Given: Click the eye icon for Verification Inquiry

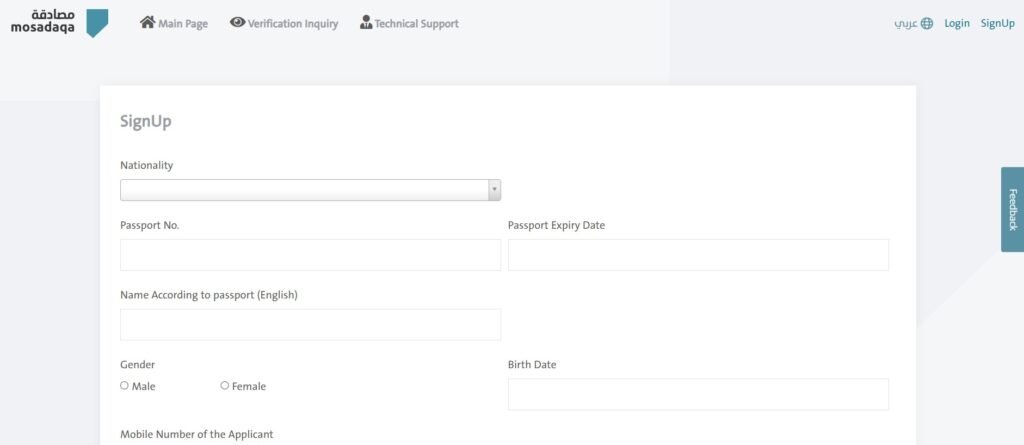Looking at the screenshot, I should click(237, 23).
